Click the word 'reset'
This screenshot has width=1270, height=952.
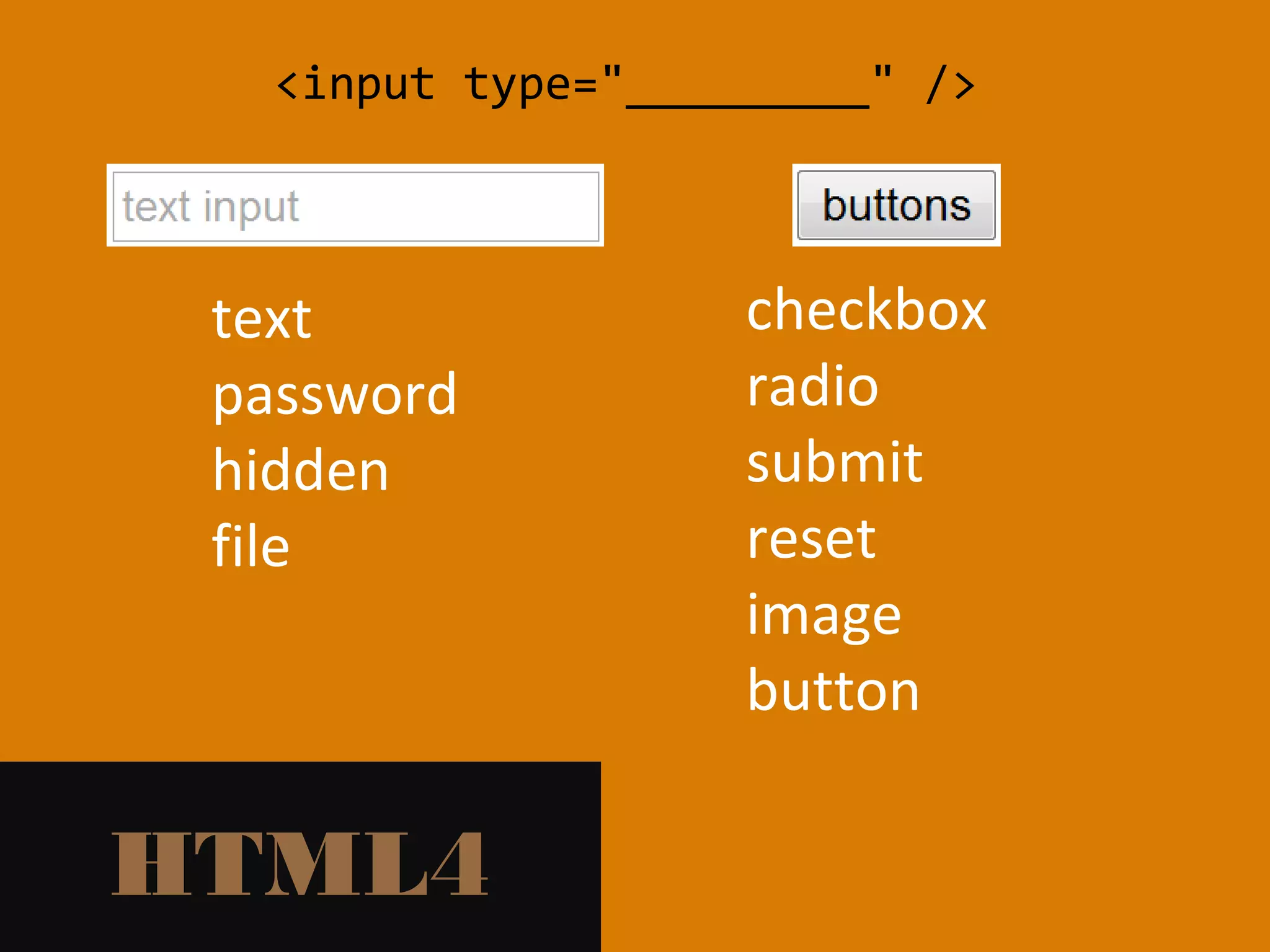(811, 539)
